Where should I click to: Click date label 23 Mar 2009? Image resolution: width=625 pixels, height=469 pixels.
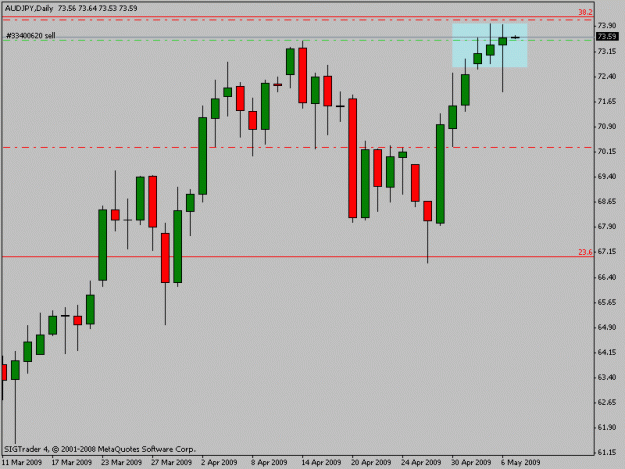(122, 462)
